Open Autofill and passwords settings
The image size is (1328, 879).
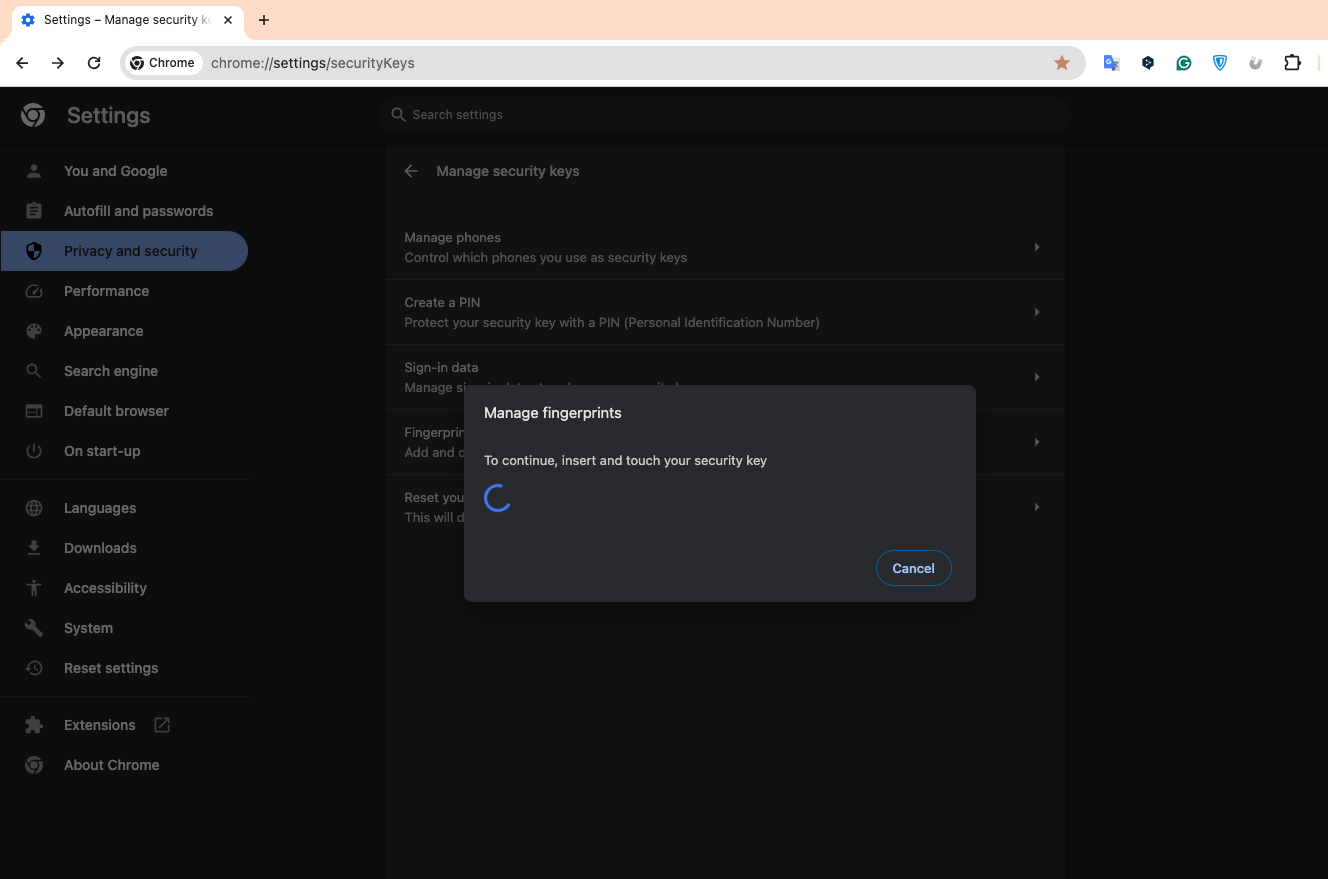pos(138,211)
